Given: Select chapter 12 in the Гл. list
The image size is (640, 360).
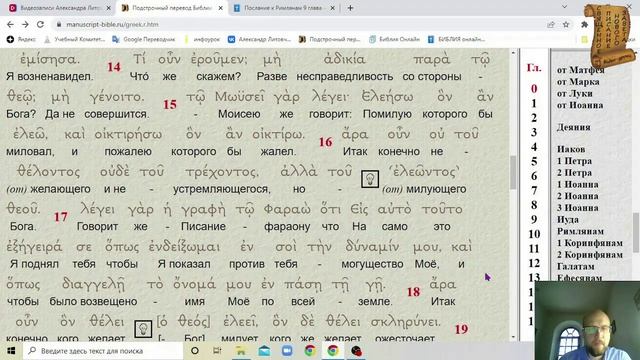Looking at the screenshot, I should 534,263.
